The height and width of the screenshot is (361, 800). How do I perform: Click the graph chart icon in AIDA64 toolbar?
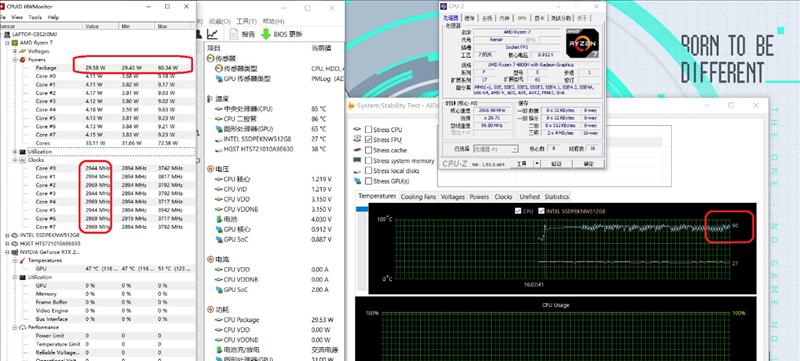[212, 34]
